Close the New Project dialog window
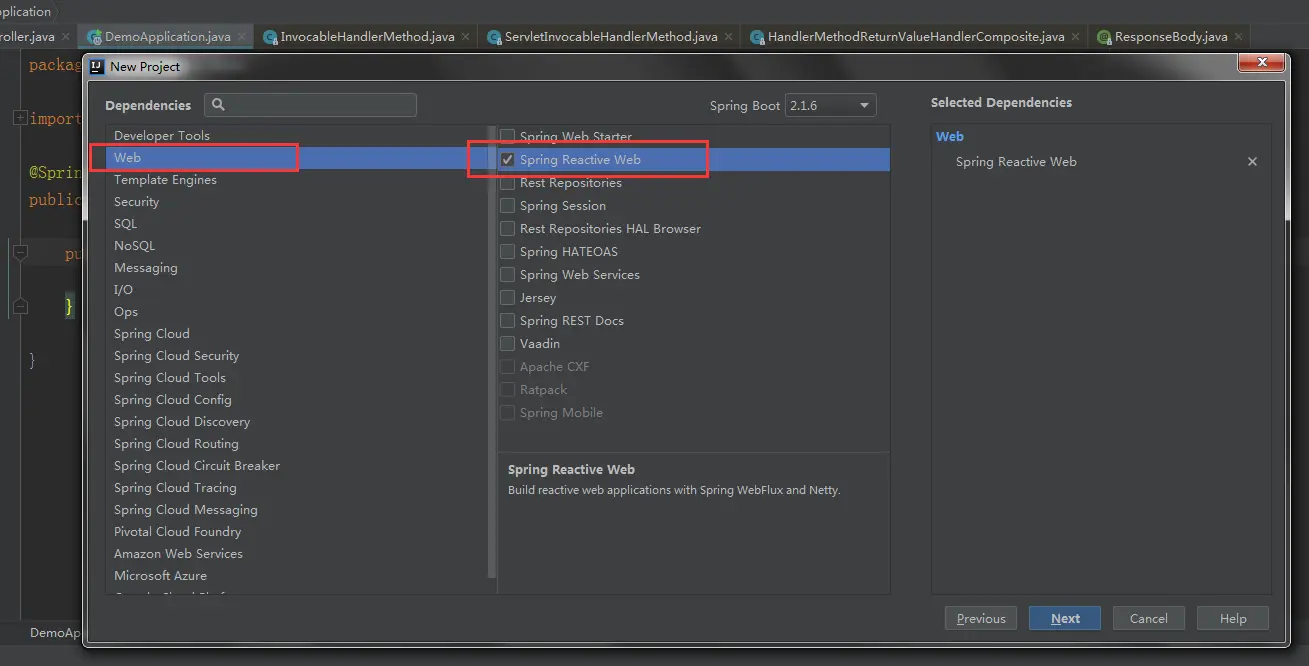 point(1261,63)
